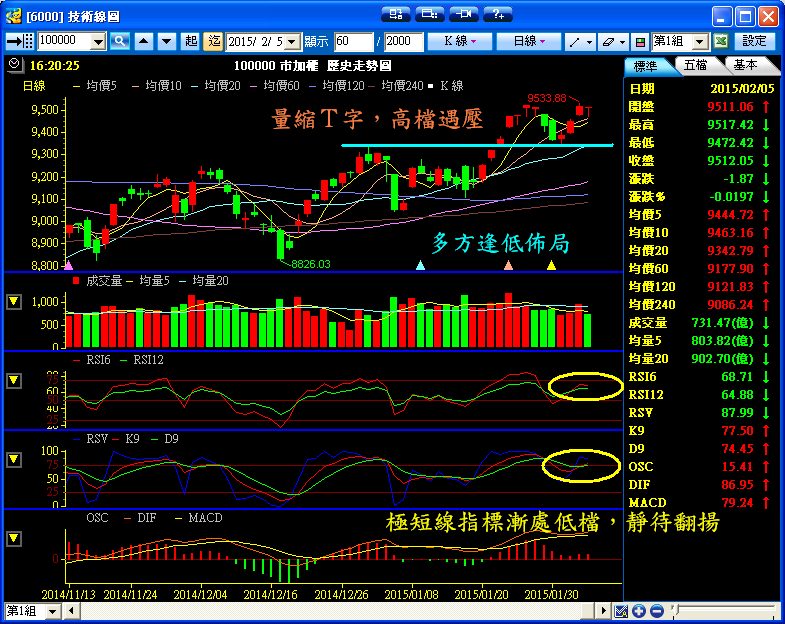Click the 設定 settings button
The image size is (785, 624).
(x=755, y=41)
